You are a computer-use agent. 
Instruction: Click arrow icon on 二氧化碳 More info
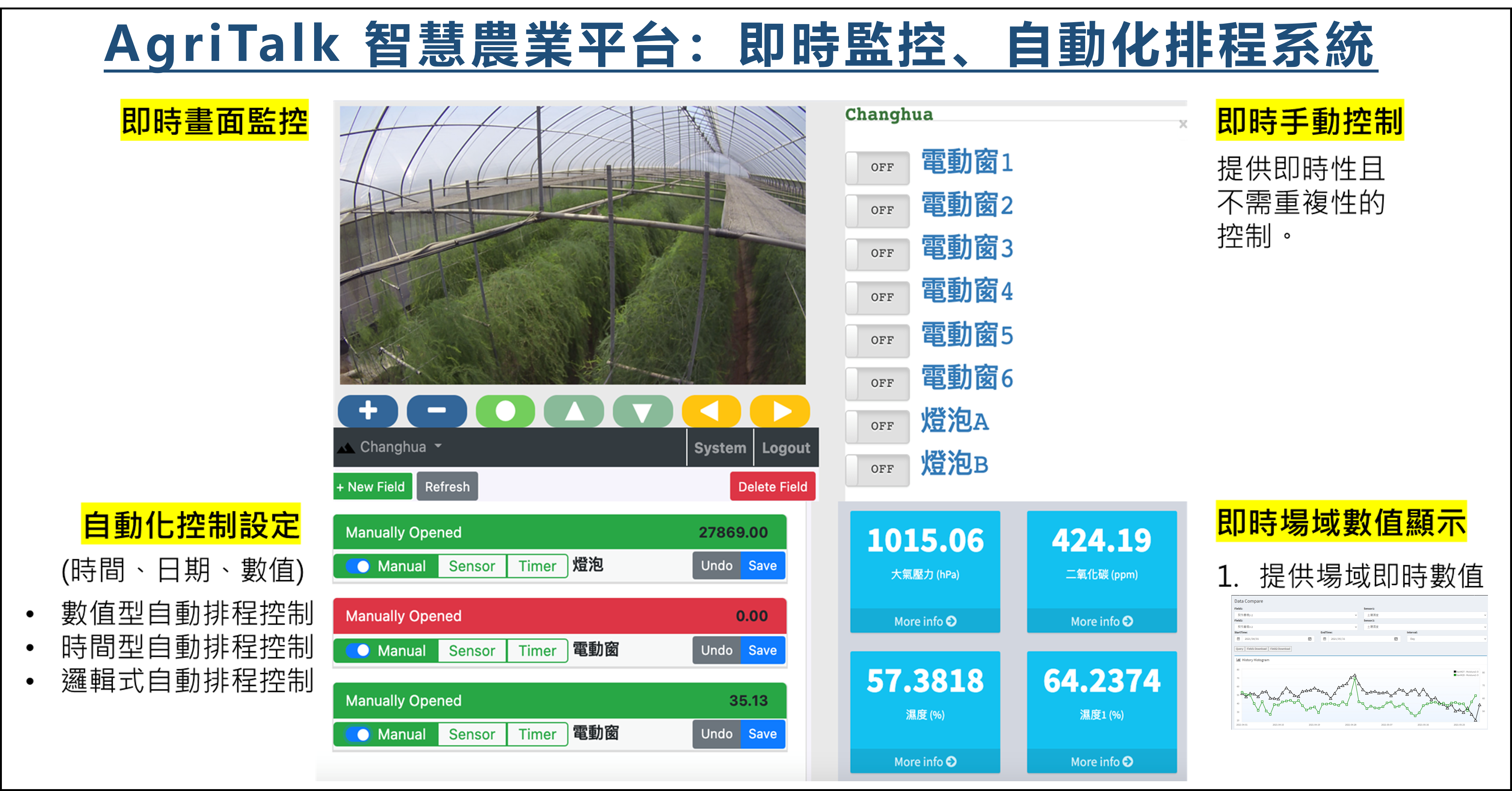[x=1128, y=621]
